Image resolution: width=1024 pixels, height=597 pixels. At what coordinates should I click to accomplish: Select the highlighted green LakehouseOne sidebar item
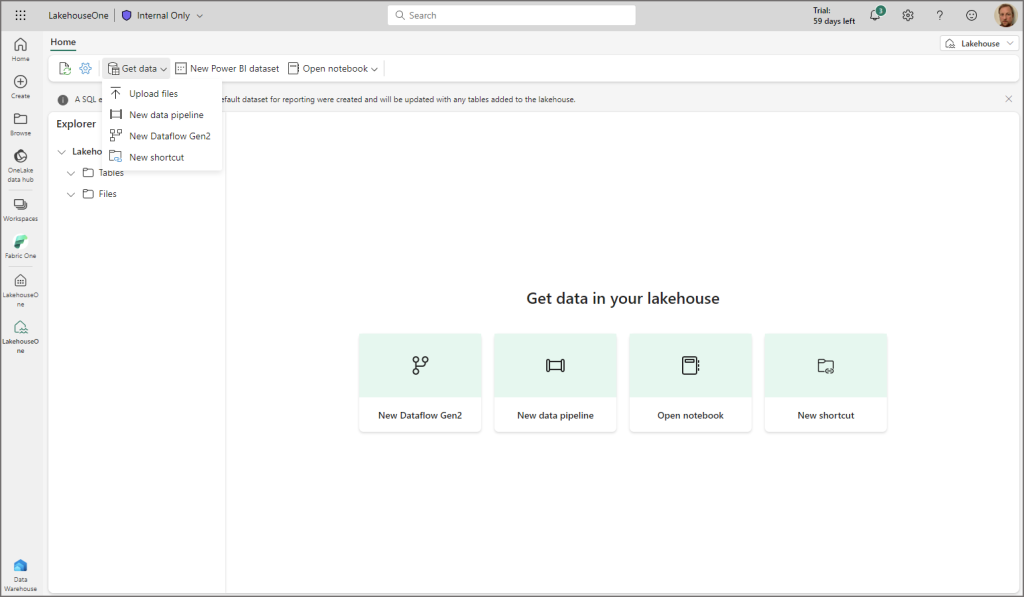(20, 336)
